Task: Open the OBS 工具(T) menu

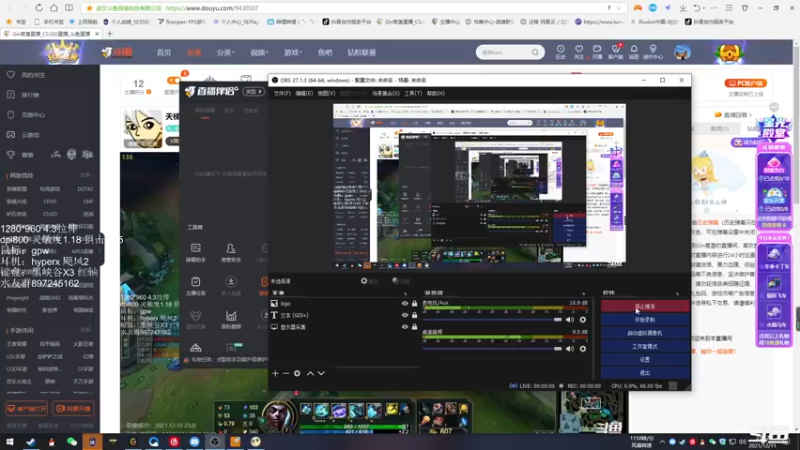Action: pos(413,93)
